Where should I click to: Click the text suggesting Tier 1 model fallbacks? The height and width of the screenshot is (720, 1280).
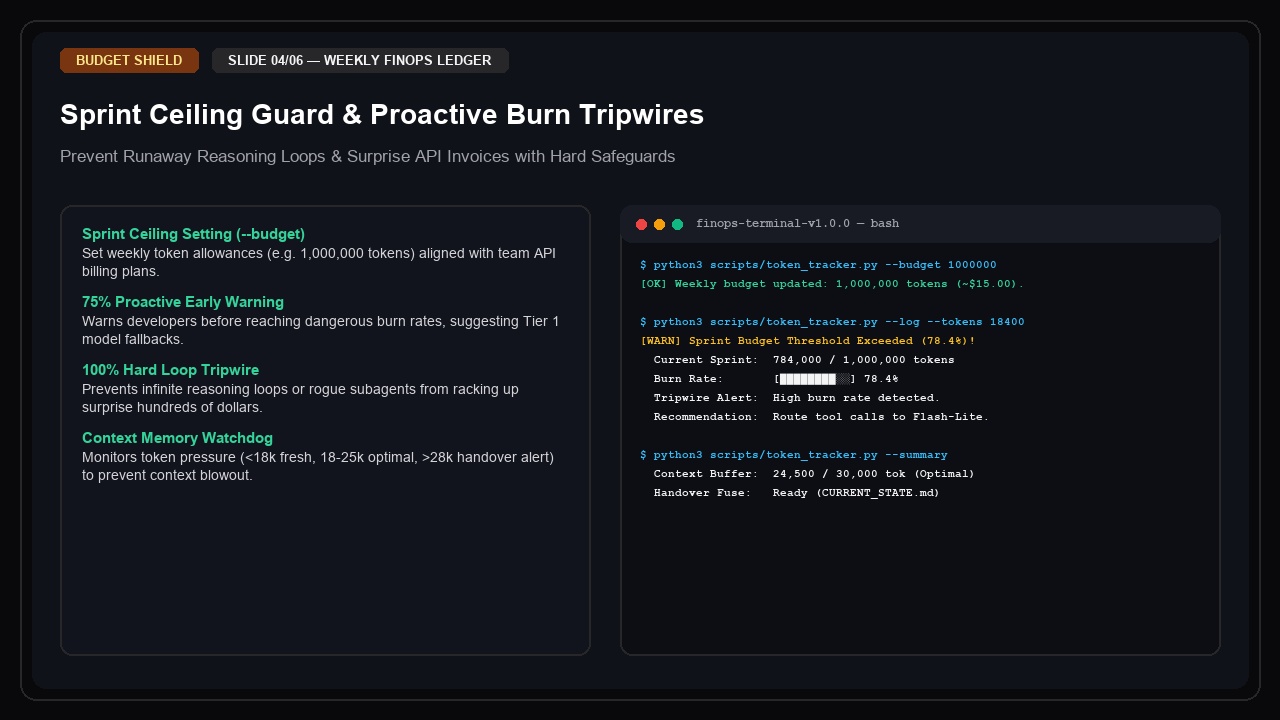(x=321, y=330)
